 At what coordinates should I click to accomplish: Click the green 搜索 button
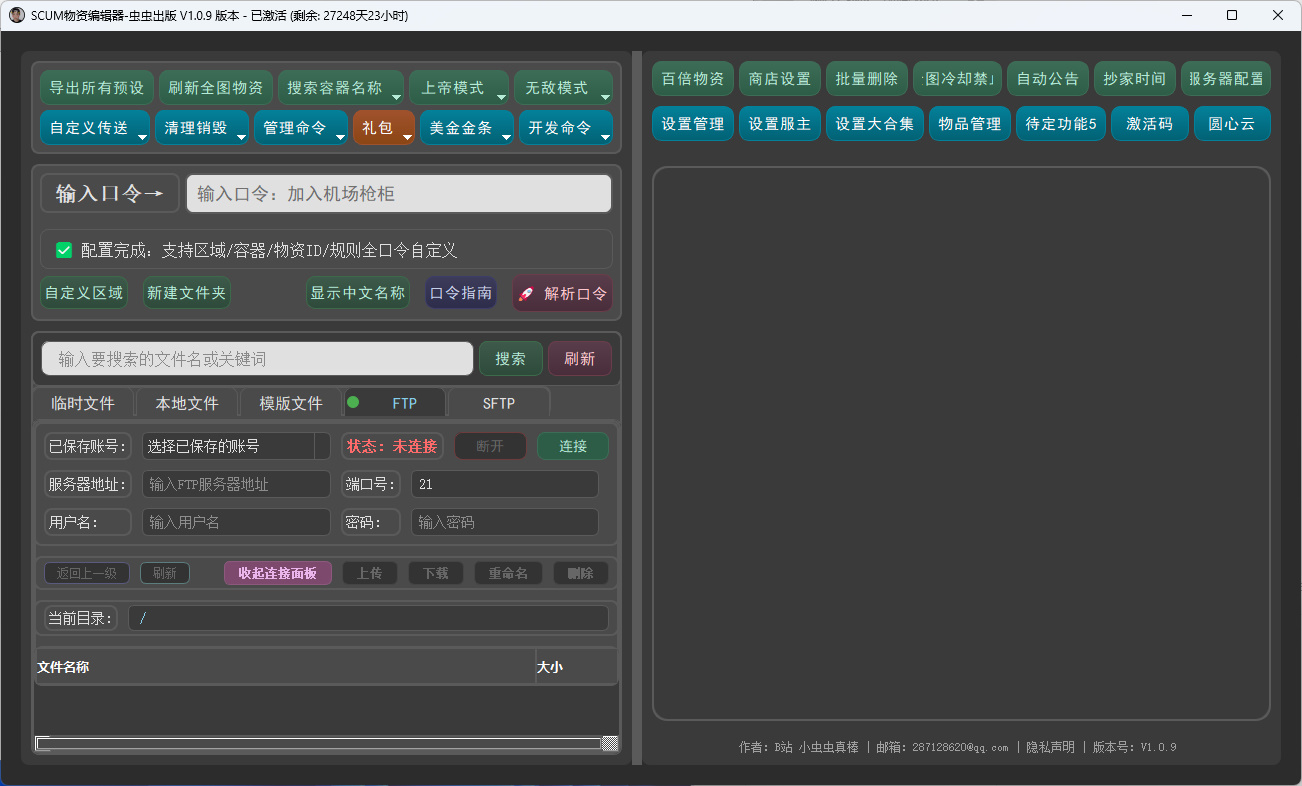[511, 359]
